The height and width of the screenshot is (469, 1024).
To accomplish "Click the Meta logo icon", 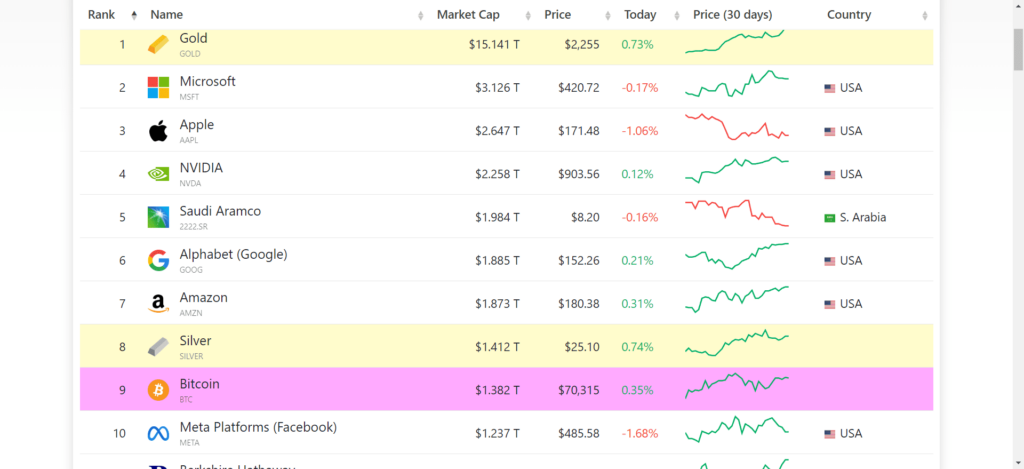I will (158, 434).
